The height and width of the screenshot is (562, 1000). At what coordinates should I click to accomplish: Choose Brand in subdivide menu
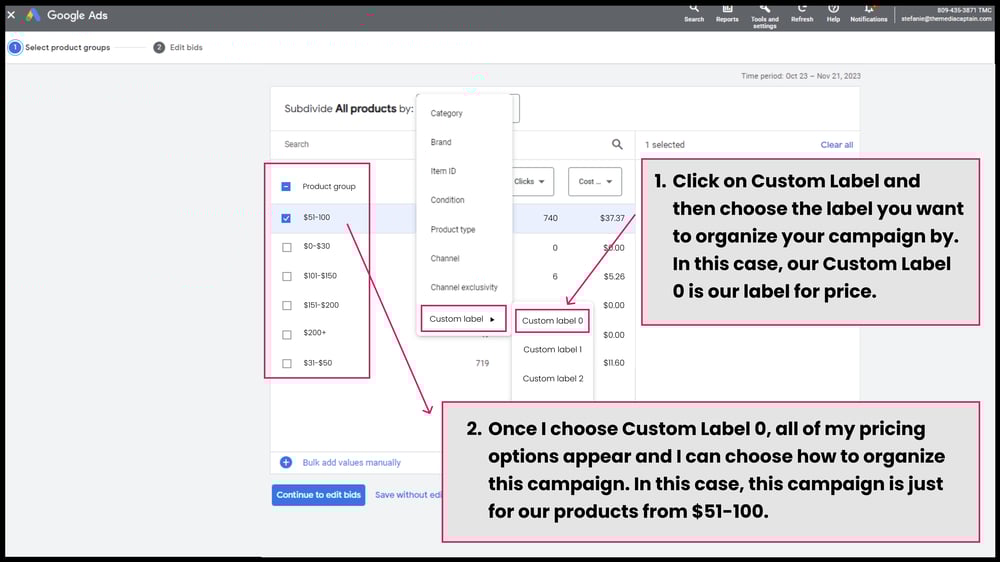[x=441, y=142]
